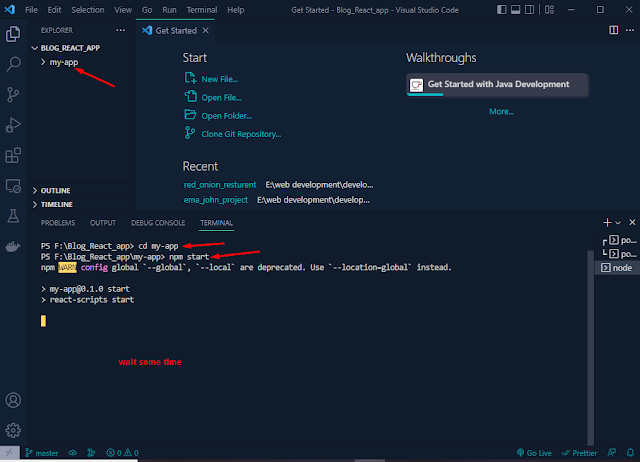Open recent project red_onion_resturent
This screenshot has height=462, width=640.
[x=220, y=185]
